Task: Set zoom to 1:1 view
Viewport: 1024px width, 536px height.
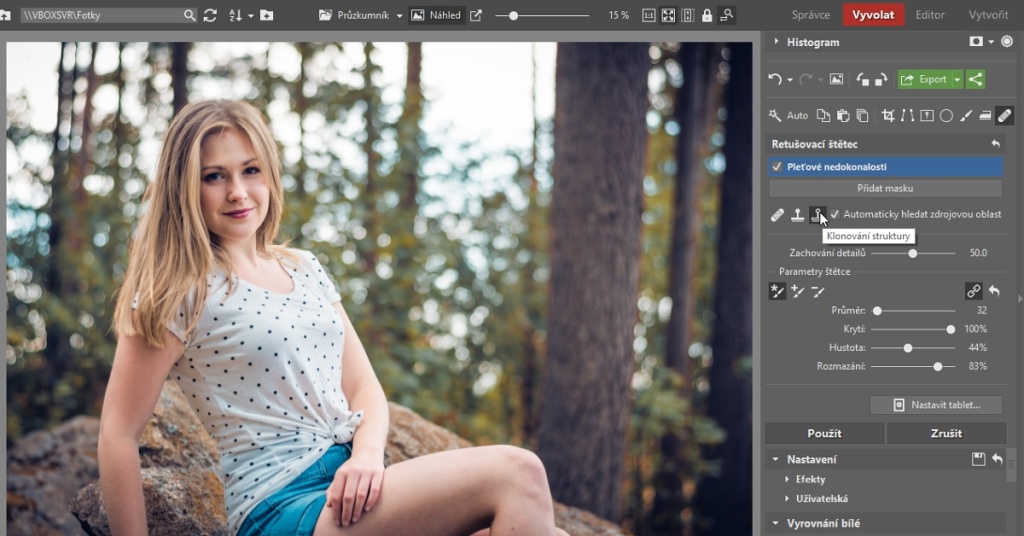Action: (648, 15)
